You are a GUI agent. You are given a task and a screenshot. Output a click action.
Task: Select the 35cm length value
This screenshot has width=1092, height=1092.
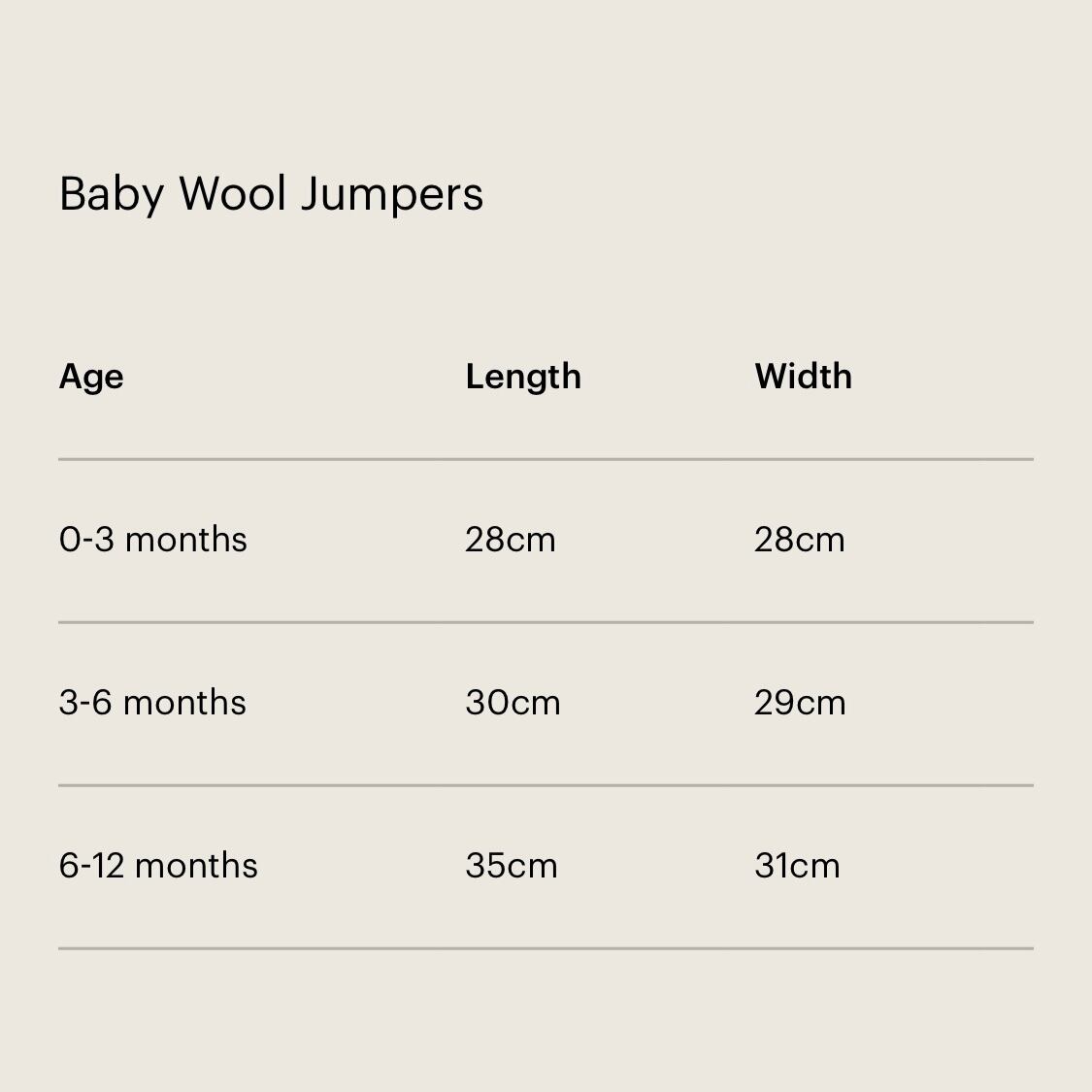coord(512,866)
